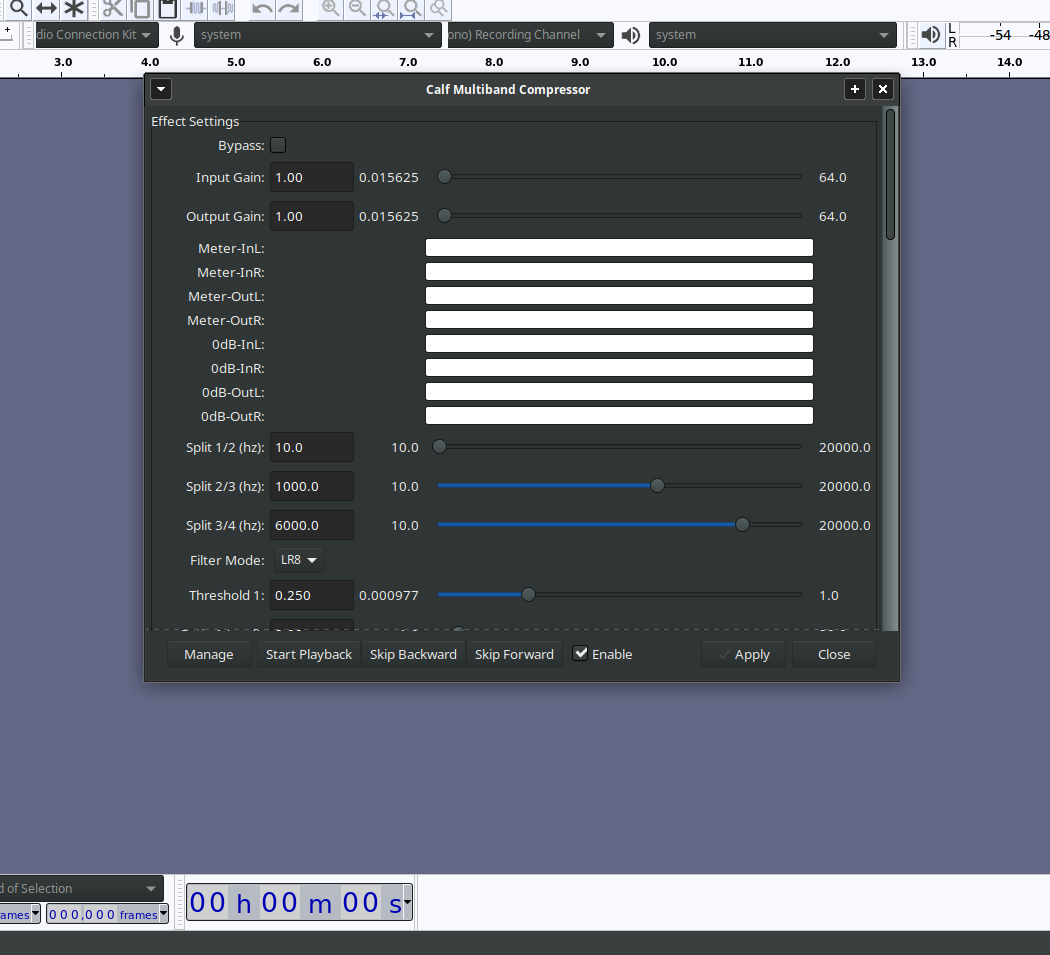Click the Paste icon

point(166,8)
